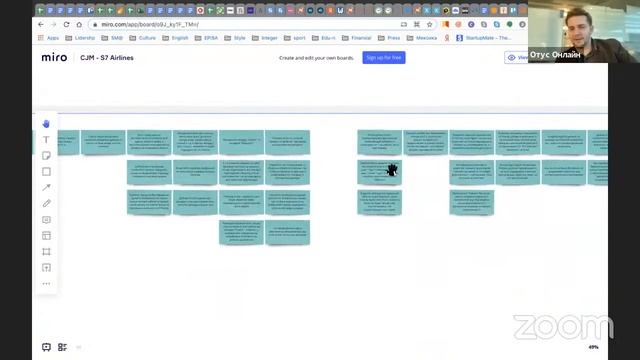Open the sport bookmarks folder
640x360 pixels.
click(x=295, y=38)
